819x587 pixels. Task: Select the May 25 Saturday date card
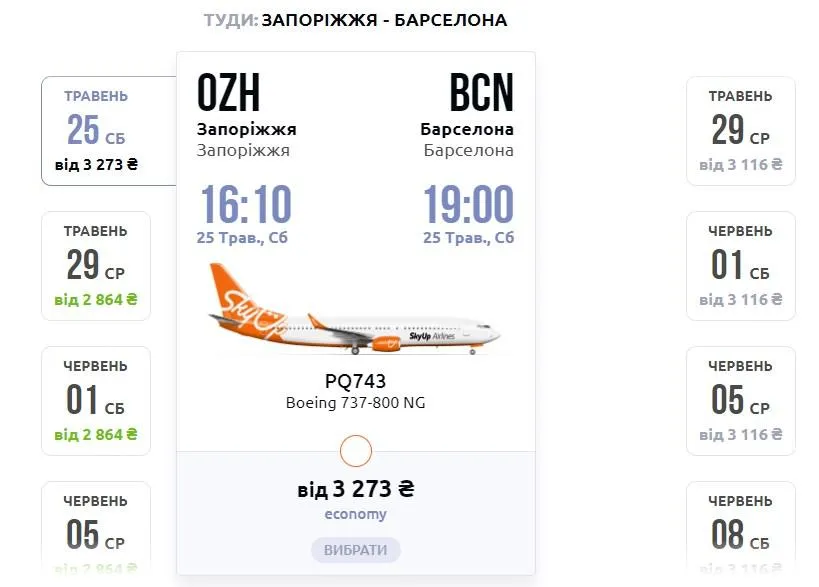point(96,127)
